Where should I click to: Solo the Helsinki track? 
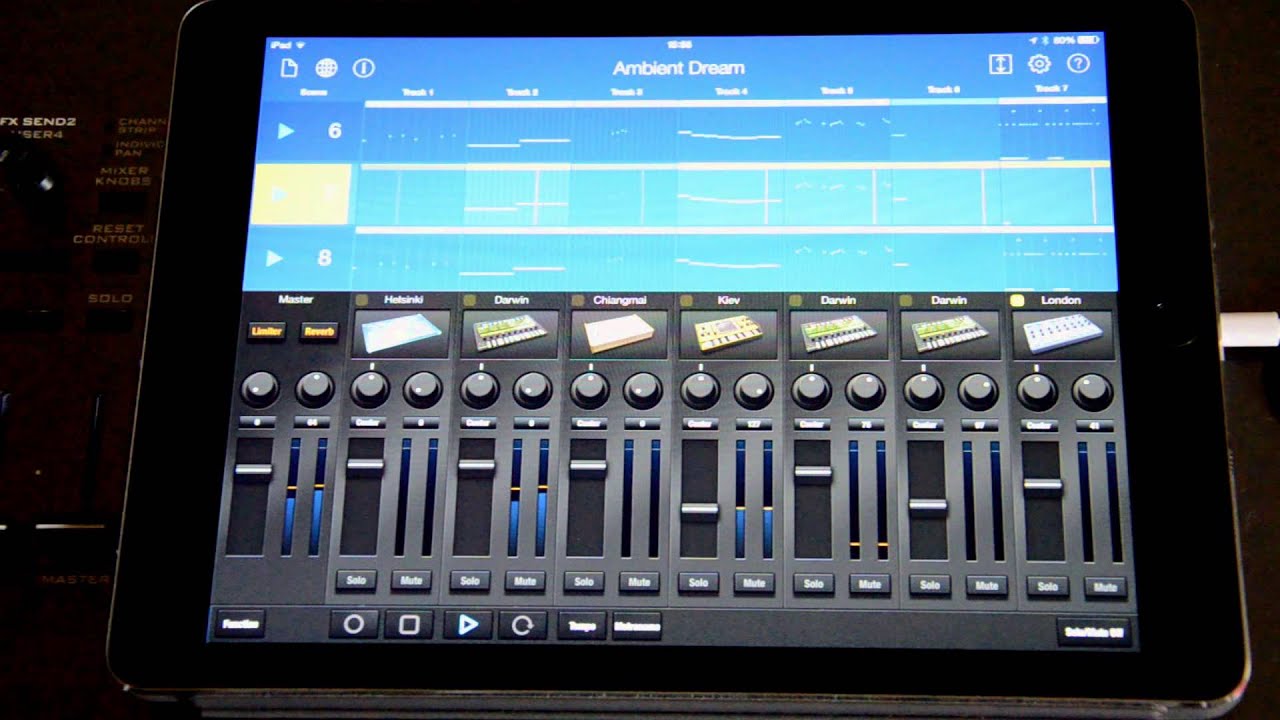(x=356, y=579)
